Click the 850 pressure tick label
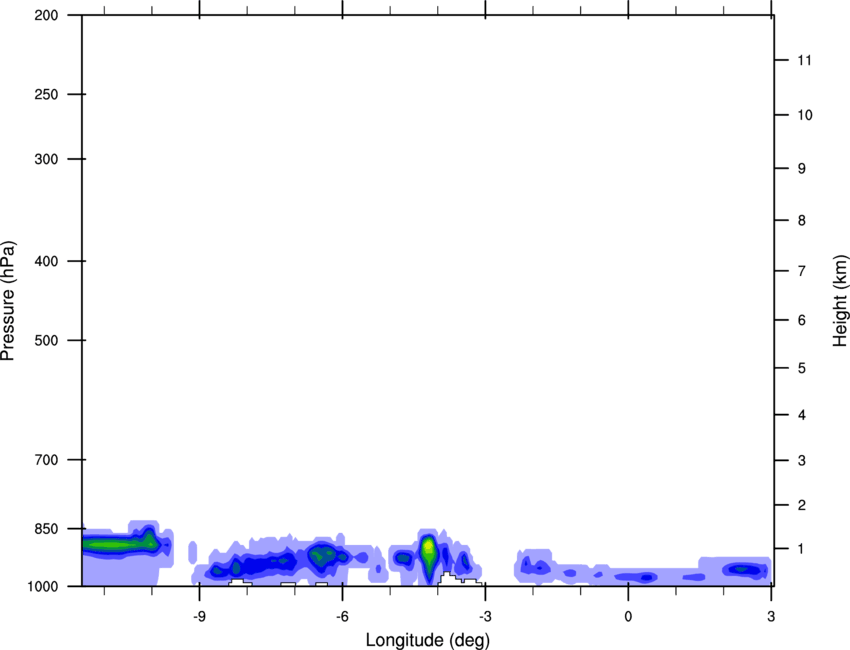 (x=46, y=529)
